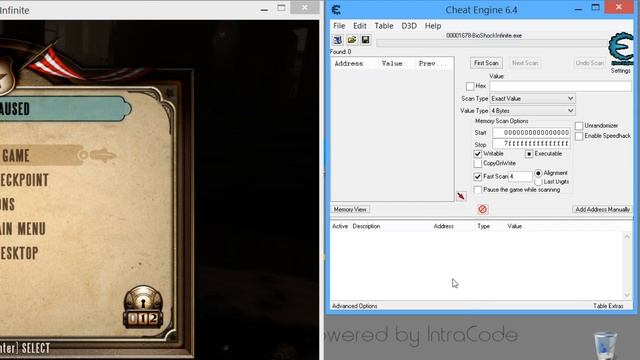Open the Help menu

pyautogui.click(x=433, y=26)
